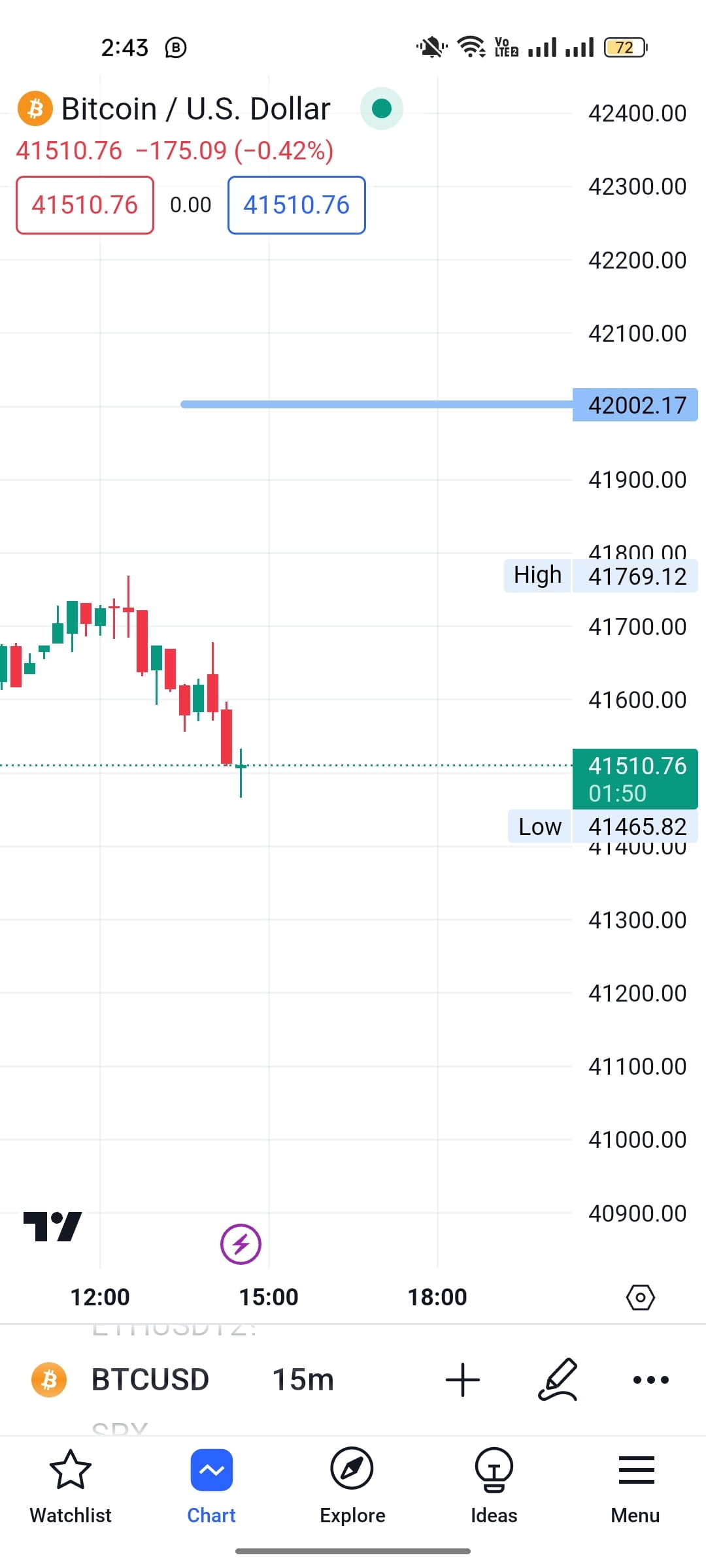This screenshot has height=1568, width=706.
Task: Tap the TradingView logo watermark
Action: (x=52, y=1227)
